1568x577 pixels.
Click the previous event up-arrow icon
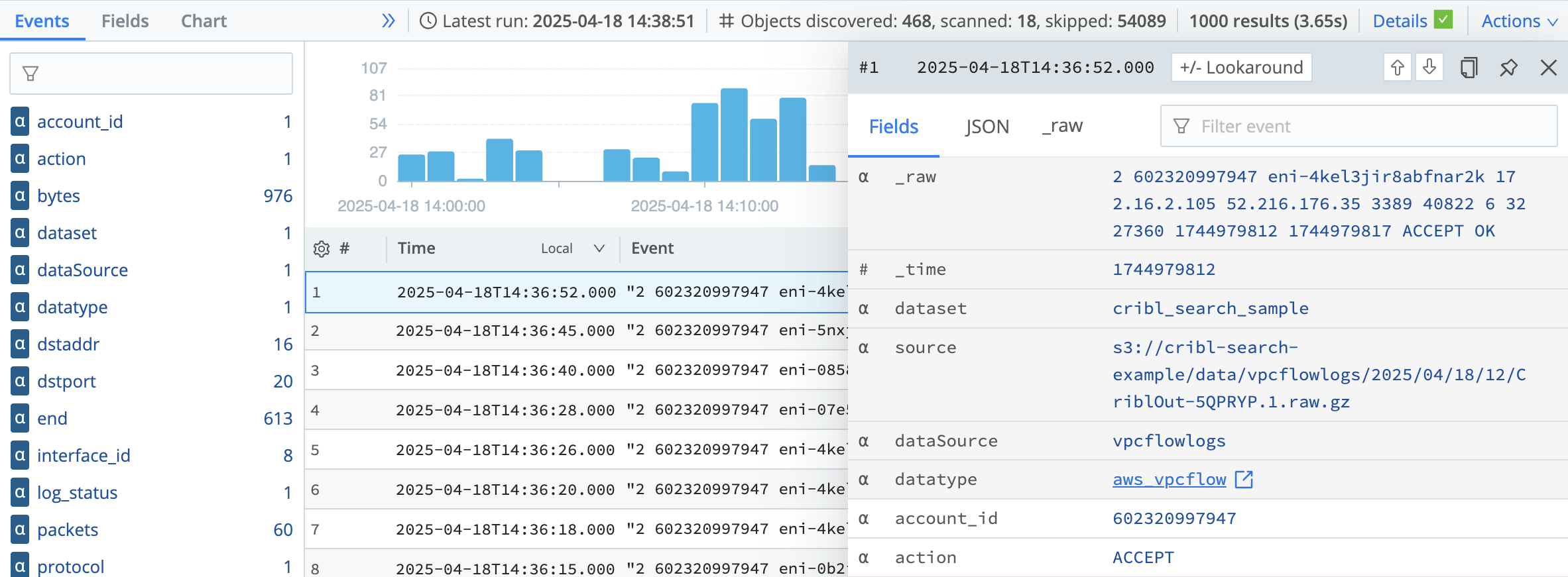[1397, 68]
